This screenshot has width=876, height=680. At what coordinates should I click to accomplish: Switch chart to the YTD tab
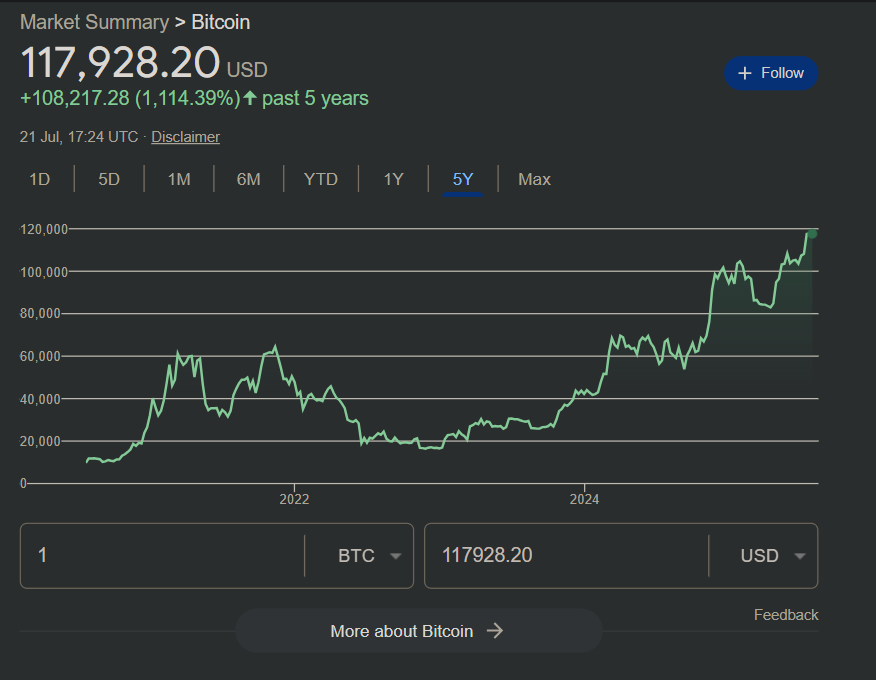321,179
